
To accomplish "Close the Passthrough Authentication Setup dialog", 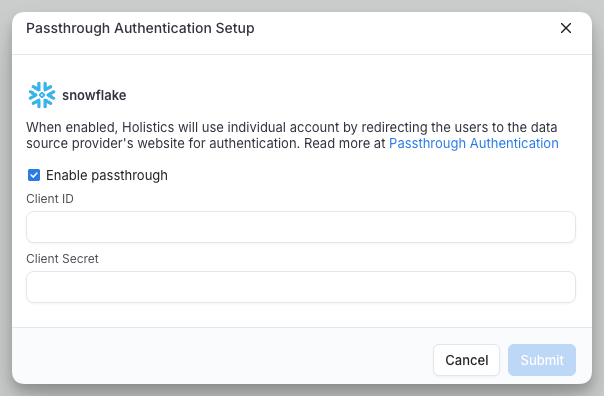I will [565, 28].
